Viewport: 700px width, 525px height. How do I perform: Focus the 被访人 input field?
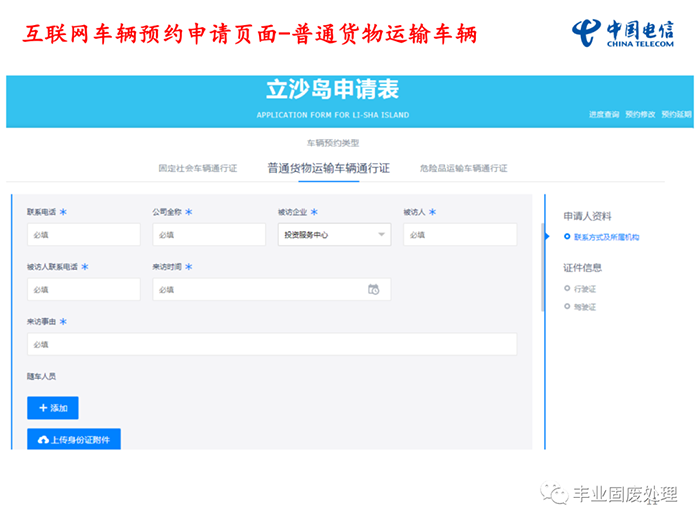[x=460, y=235]
